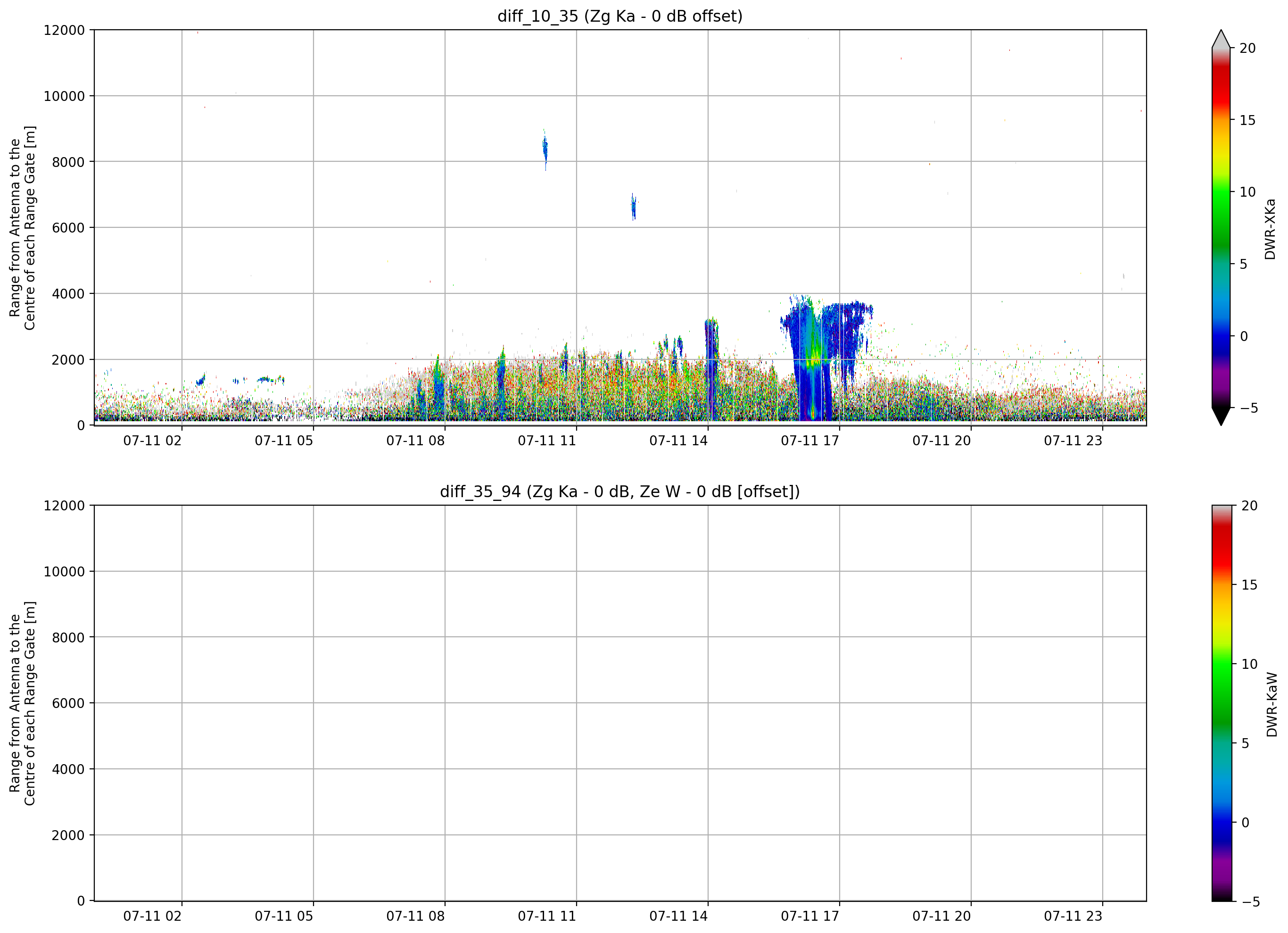Click the '4000' range tick of the diff_10_35 plot

coord(68,294)
